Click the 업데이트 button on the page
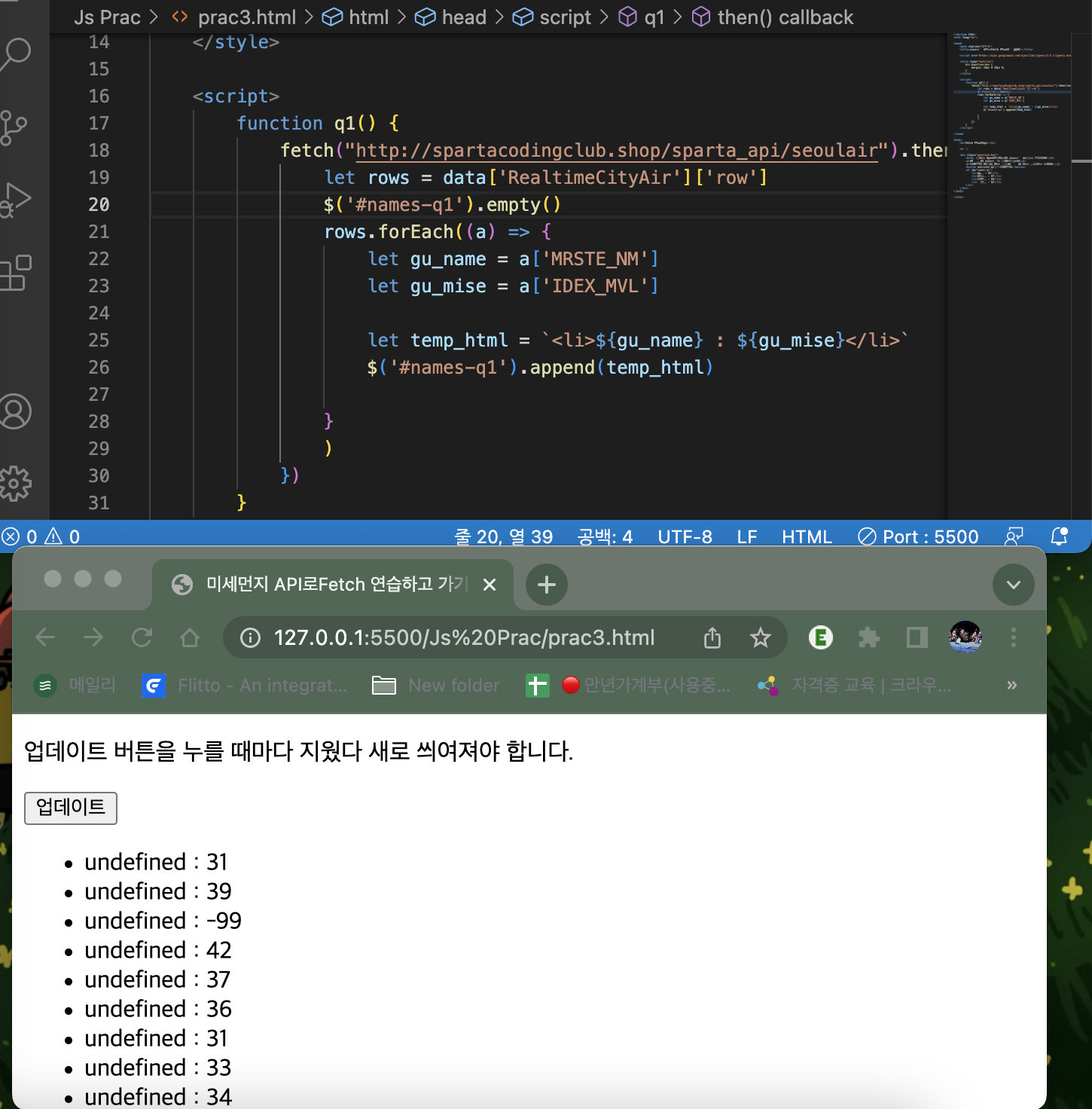Screen dimensions: 1092x1109 (x=71, y=808)
